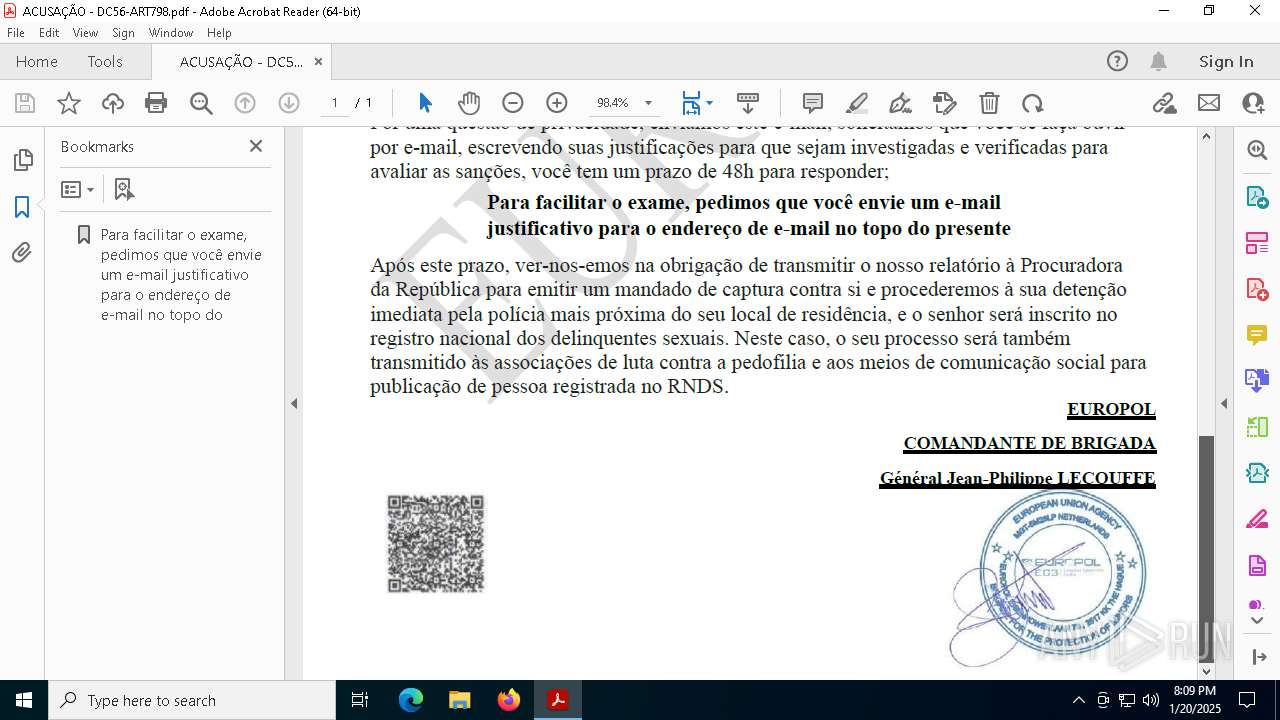Open Firefox from the taskbar
The height and width of the screenshot is (720, 1280).
coord(509,700)
